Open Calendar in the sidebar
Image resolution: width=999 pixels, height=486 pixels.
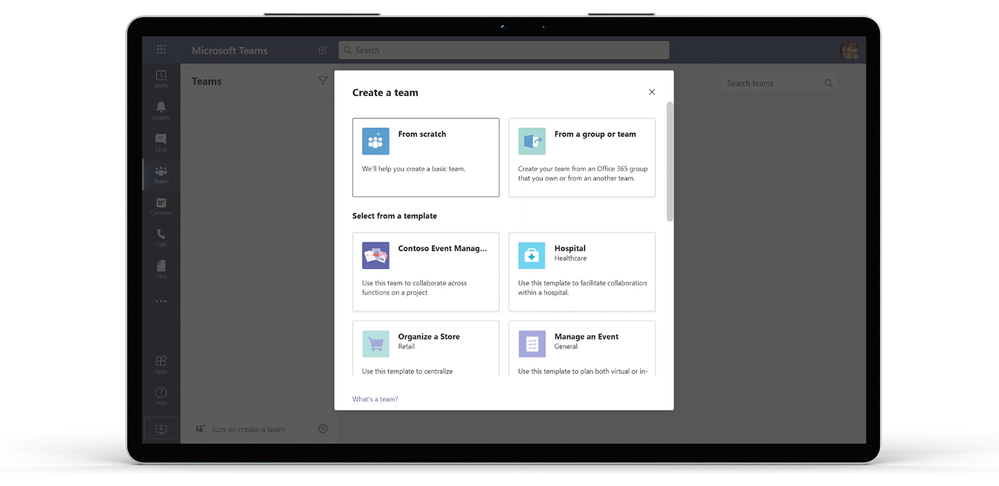click(161, 206)
